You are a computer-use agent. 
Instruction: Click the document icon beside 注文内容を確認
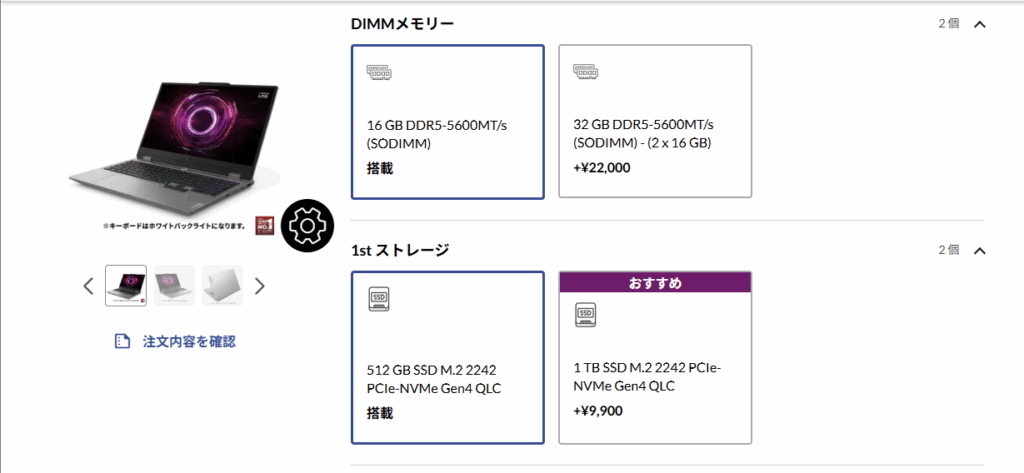[122, 341]
